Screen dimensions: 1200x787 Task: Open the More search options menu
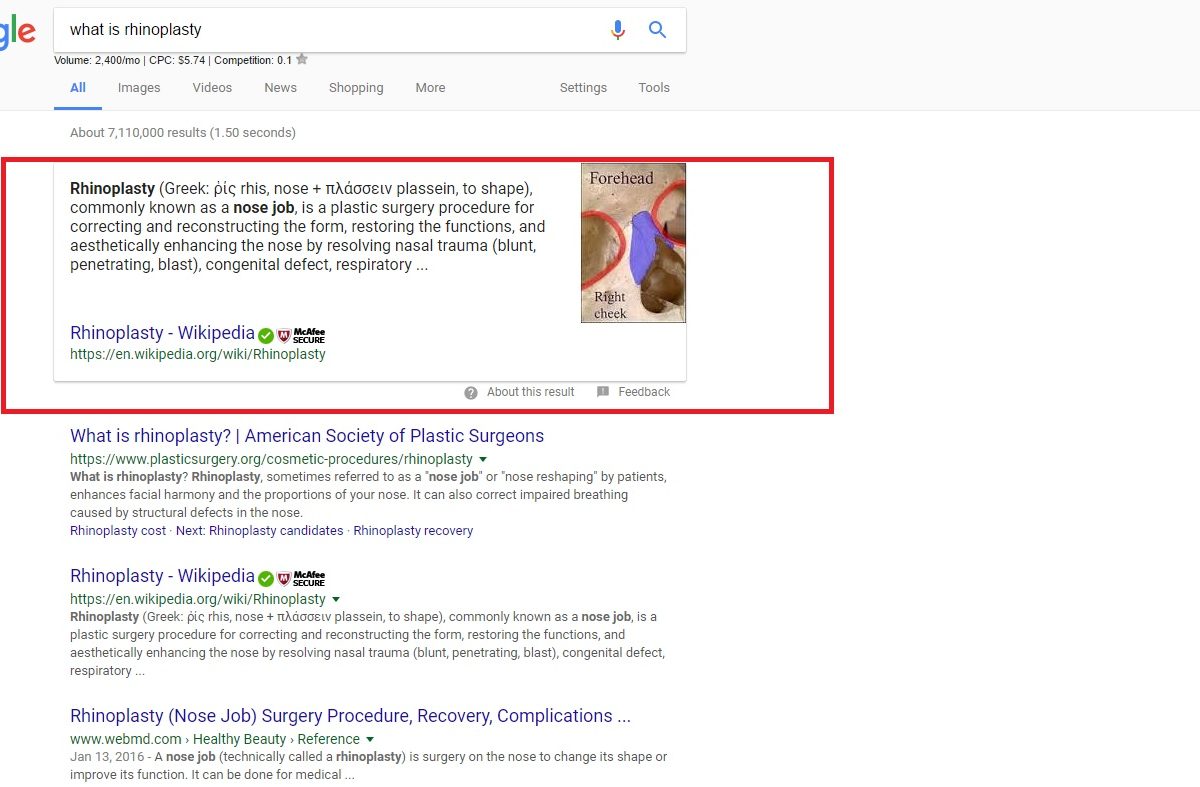point(430,88)
